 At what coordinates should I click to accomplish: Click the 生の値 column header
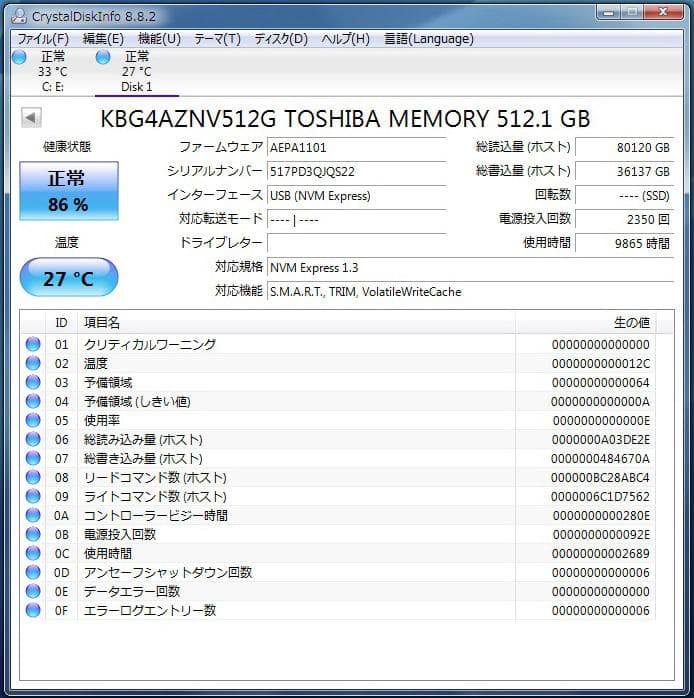click(585, 322)
